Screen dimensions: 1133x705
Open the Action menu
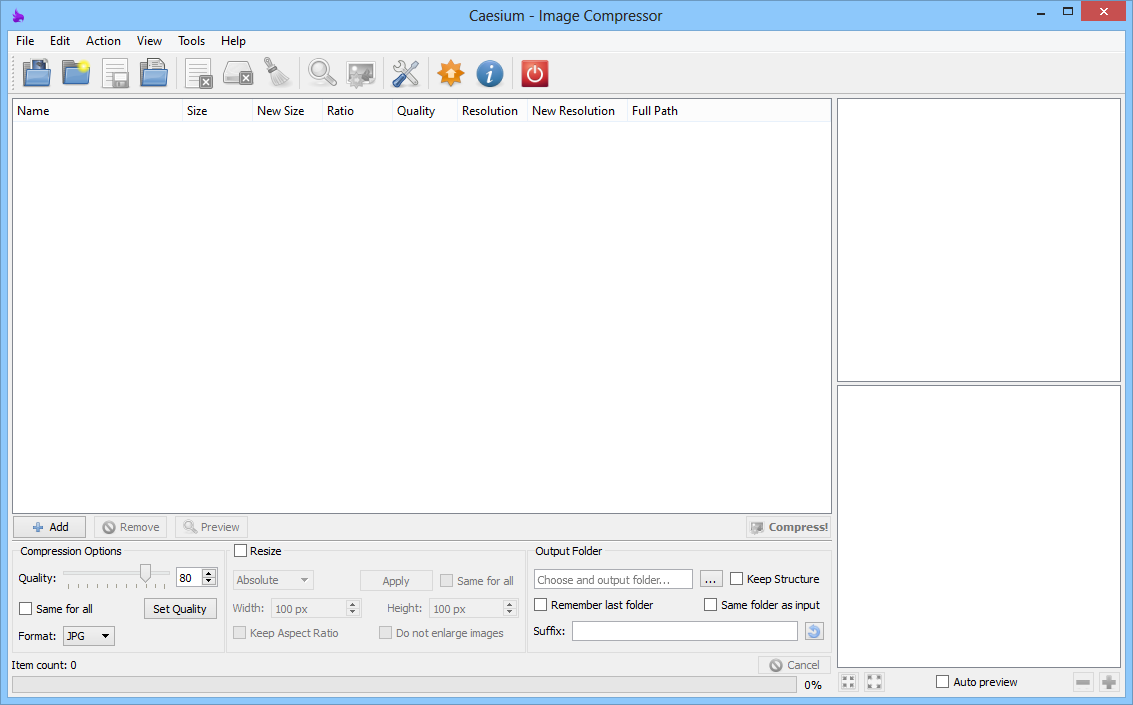click(103, 41)
